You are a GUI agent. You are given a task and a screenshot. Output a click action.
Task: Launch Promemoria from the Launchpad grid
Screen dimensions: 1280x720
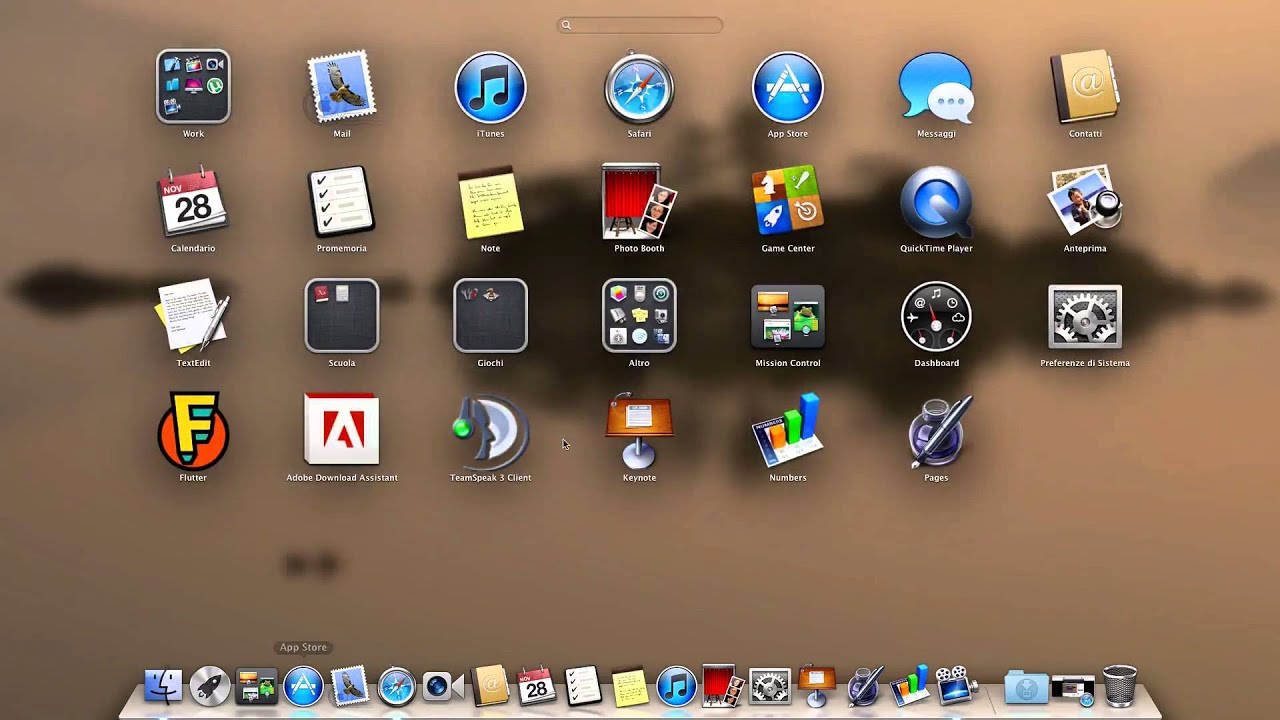click(x=342, y=203)
